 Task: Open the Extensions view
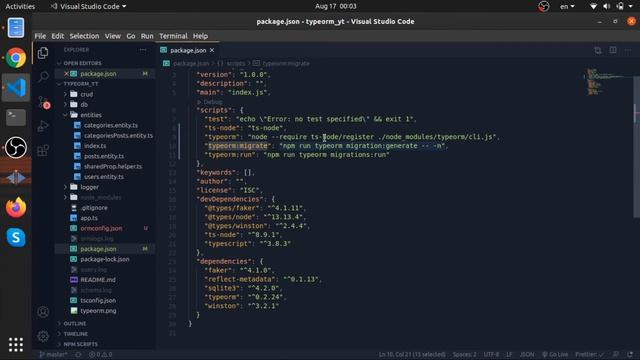coord(43,150)
